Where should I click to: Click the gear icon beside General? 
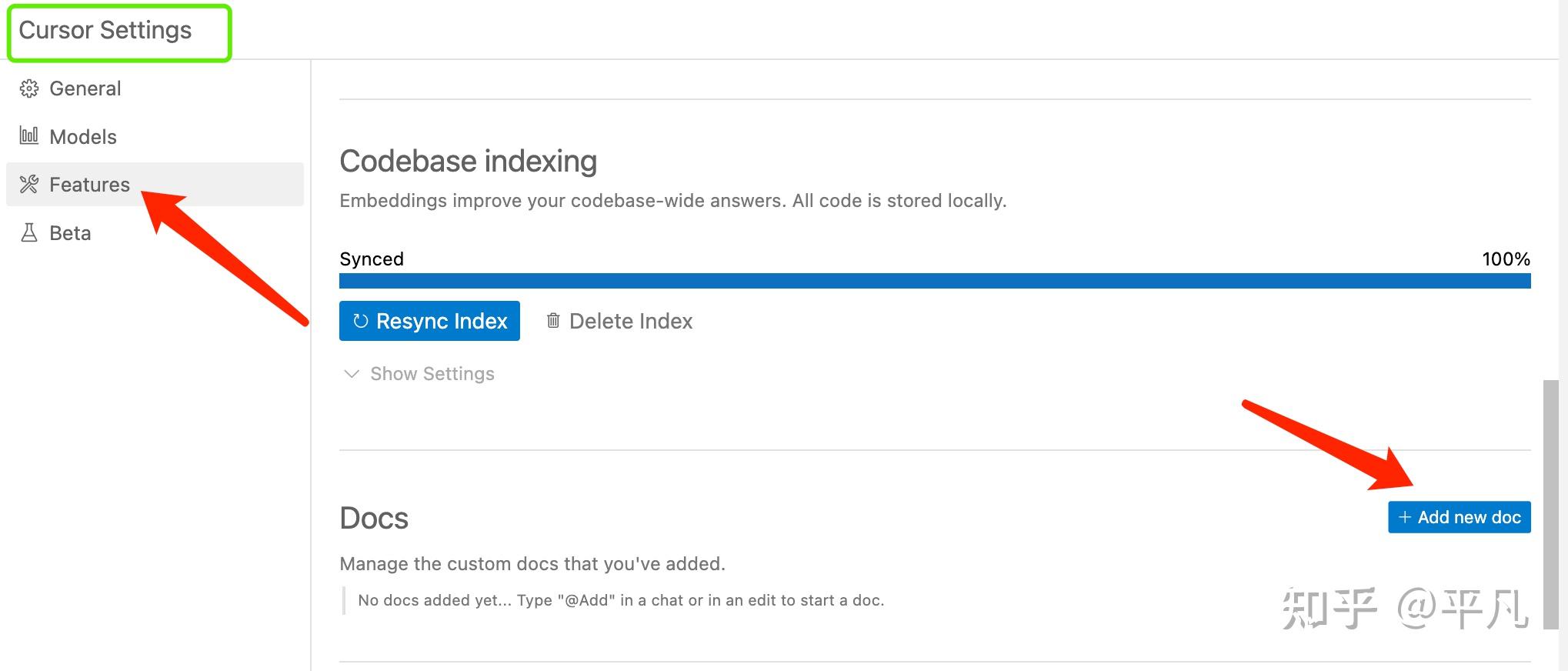(x=29, y=88)
